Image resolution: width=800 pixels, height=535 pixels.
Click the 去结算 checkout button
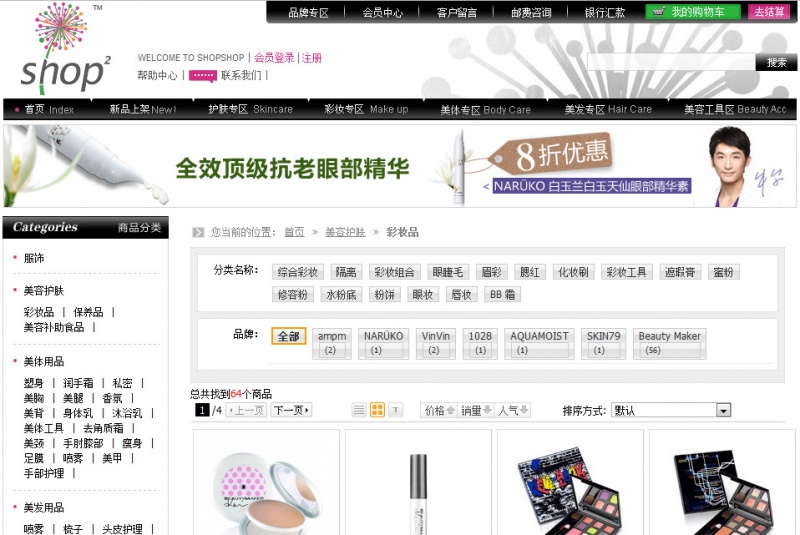pyautogui.click(x=769, y=12)
